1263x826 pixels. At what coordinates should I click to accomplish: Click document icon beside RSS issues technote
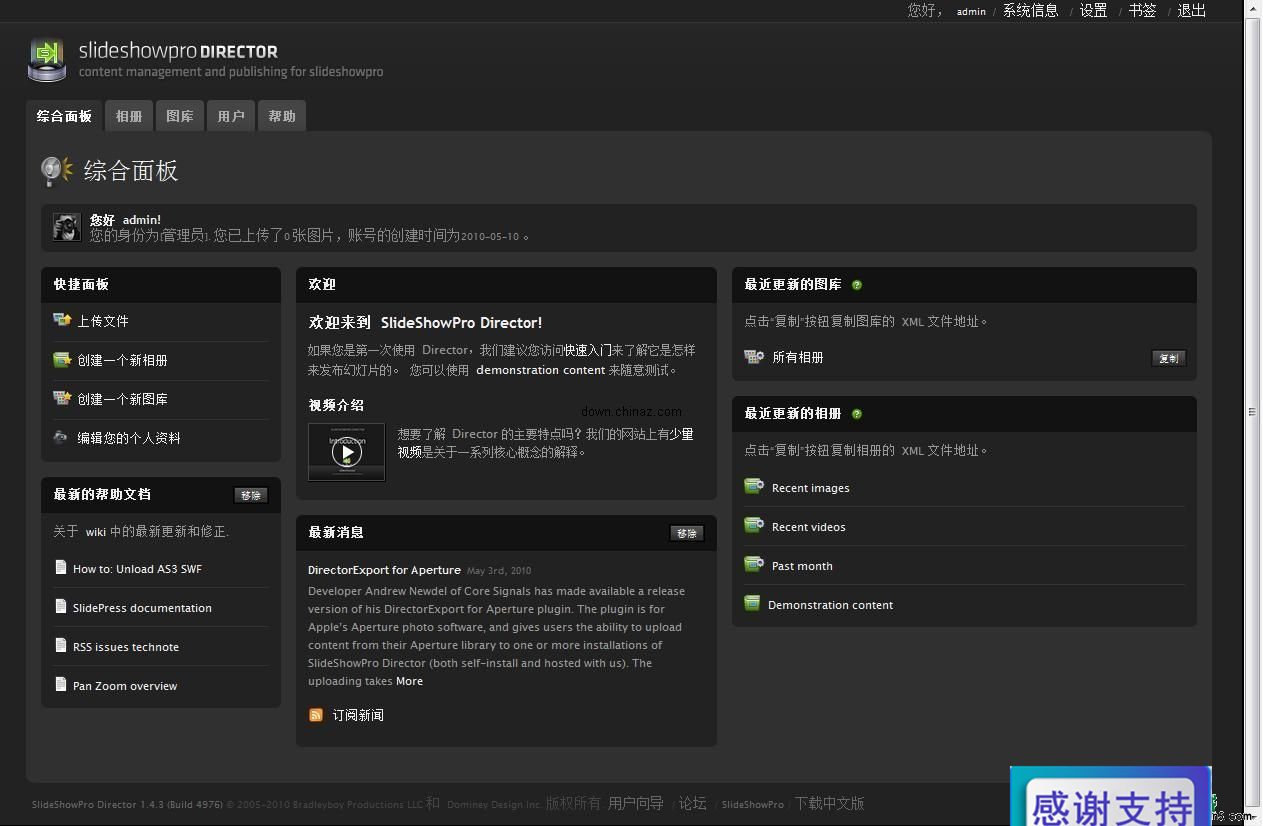tap(61, 646)
